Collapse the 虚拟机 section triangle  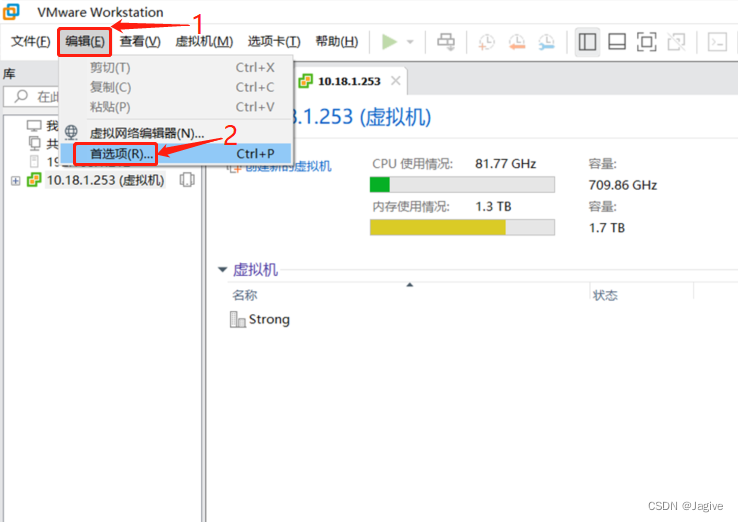(x=222, y=270)
